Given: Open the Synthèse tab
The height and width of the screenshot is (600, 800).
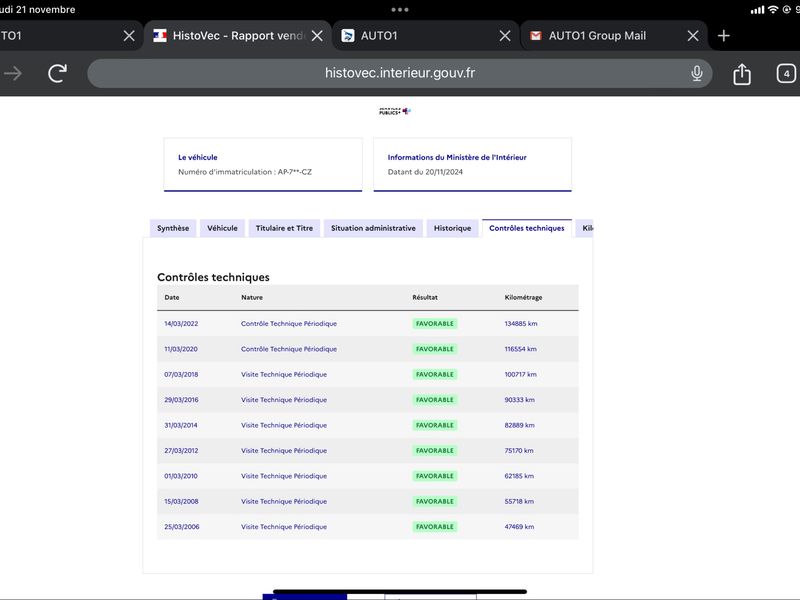Looking at the screenshot, I should (173, 228).
